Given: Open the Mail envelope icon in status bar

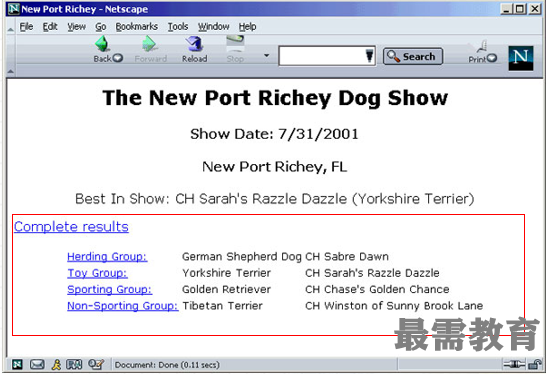Looking at the screenshot, I should pos(37,365).
